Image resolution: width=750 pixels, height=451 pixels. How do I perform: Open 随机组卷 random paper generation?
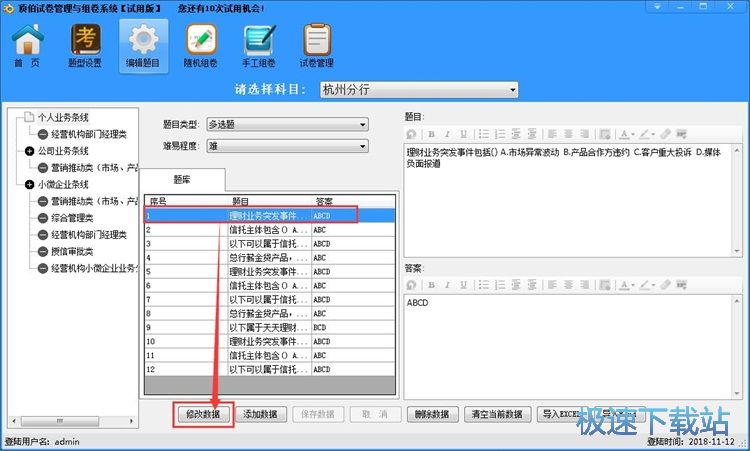coord(201,46)
